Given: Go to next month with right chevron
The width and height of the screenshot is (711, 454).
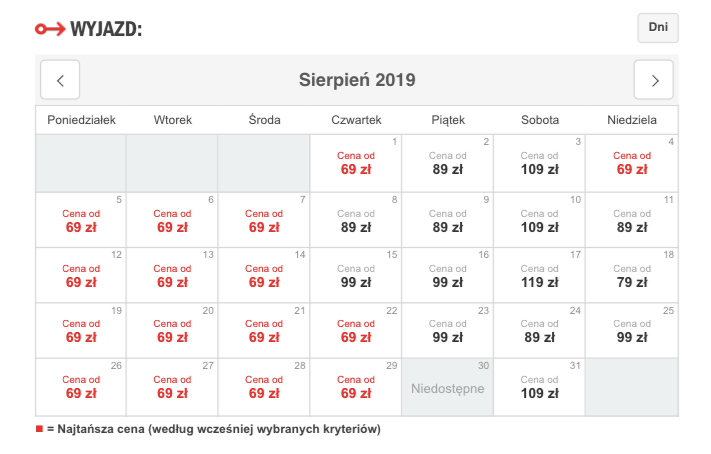Looking at the screenshot, I should [654, 80].
